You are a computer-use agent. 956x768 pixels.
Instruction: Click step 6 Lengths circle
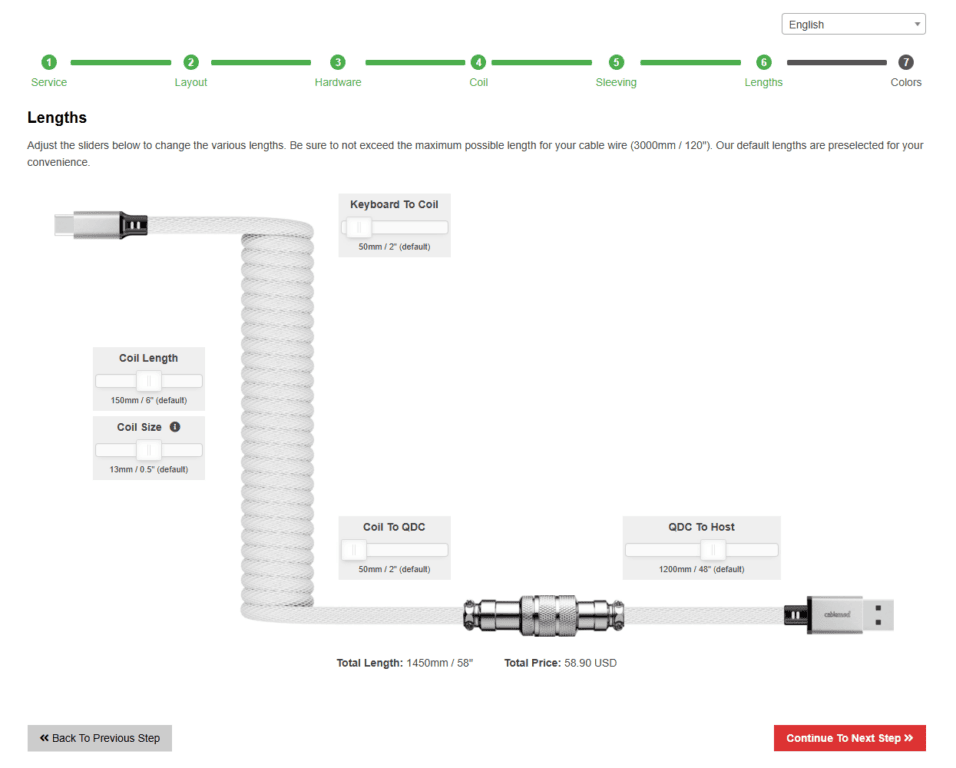point(764,62)
